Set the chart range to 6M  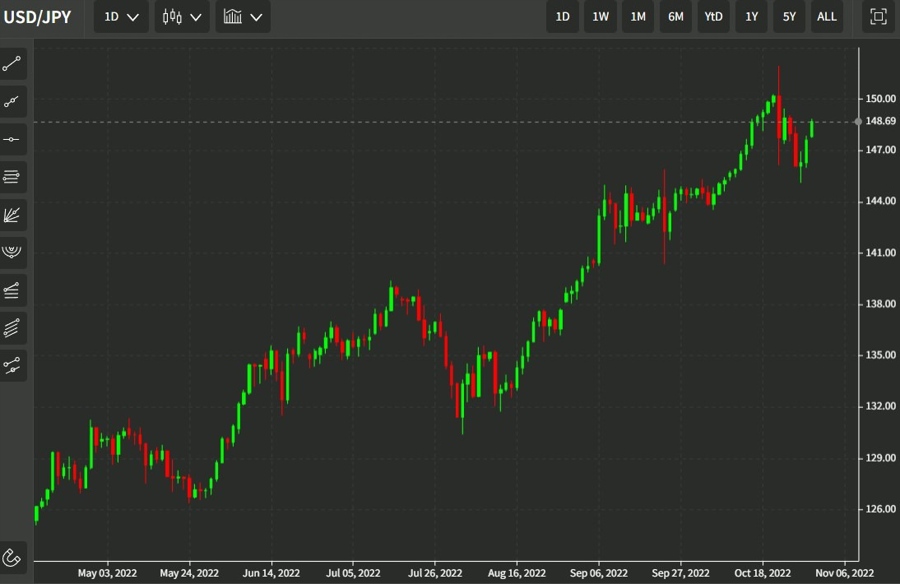[x=676, y=17]
